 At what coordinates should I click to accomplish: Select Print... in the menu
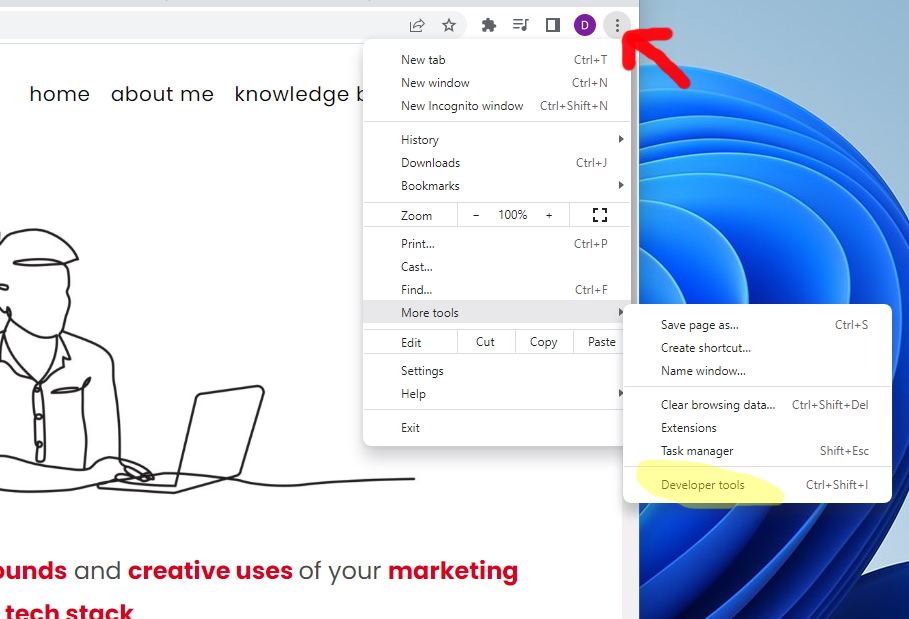(497, 243)
